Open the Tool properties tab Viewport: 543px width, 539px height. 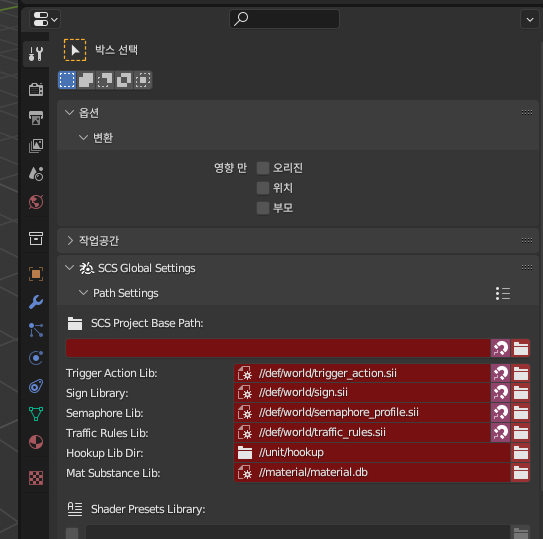point(36,54)
